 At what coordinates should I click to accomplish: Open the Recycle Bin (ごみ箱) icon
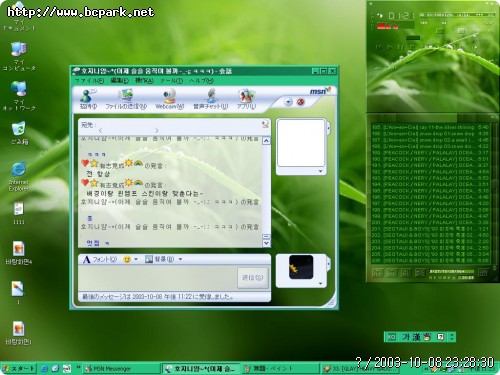(19, 133)
